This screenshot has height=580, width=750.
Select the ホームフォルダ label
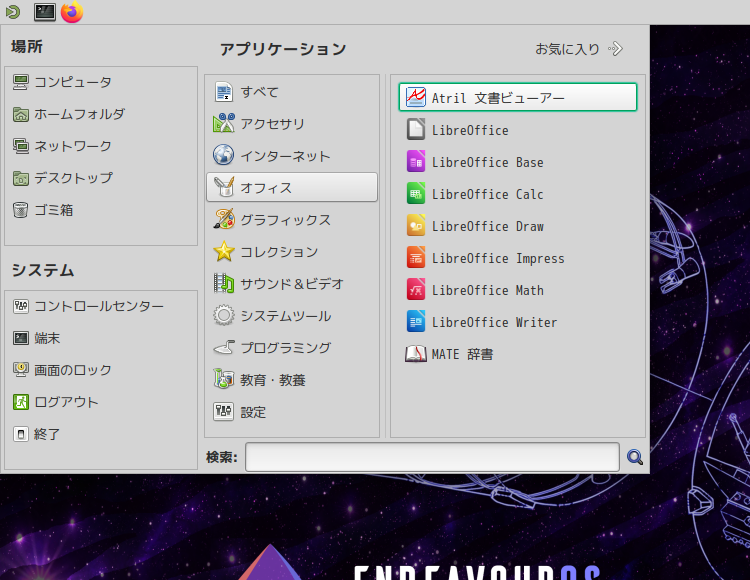click(x=79, y=114)
